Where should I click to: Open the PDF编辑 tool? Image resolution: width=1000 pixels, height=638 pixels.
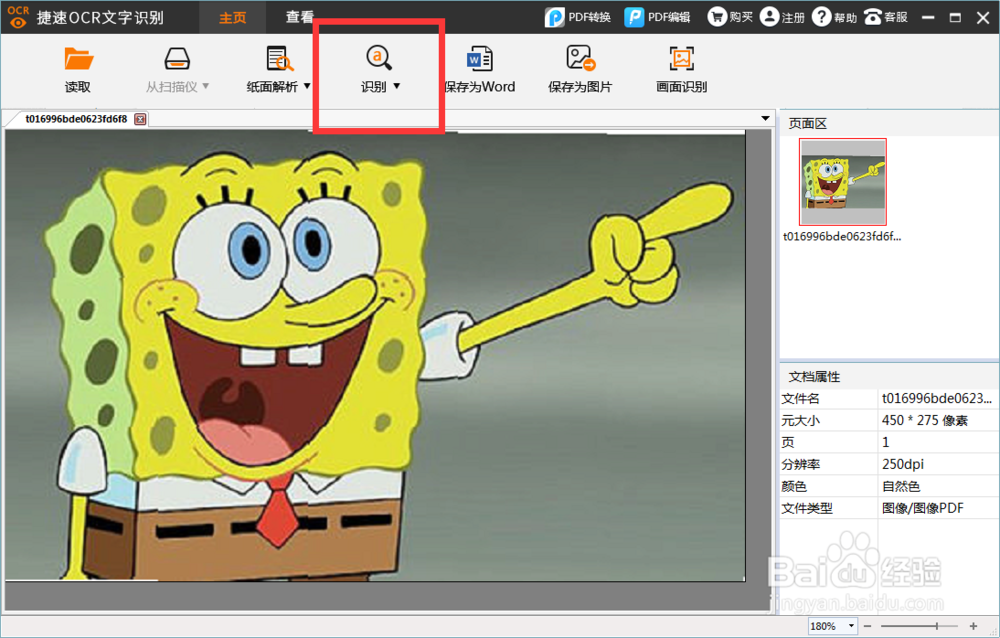(658, 17)
